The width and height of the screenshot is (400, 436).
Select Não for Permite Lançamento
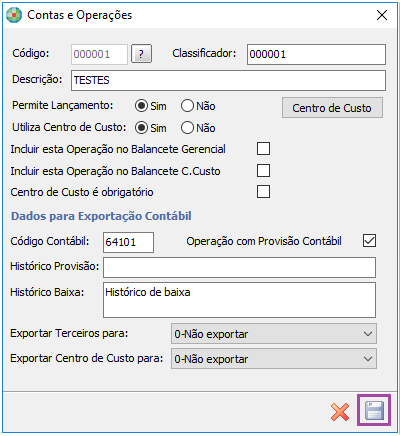pos(187,106)
